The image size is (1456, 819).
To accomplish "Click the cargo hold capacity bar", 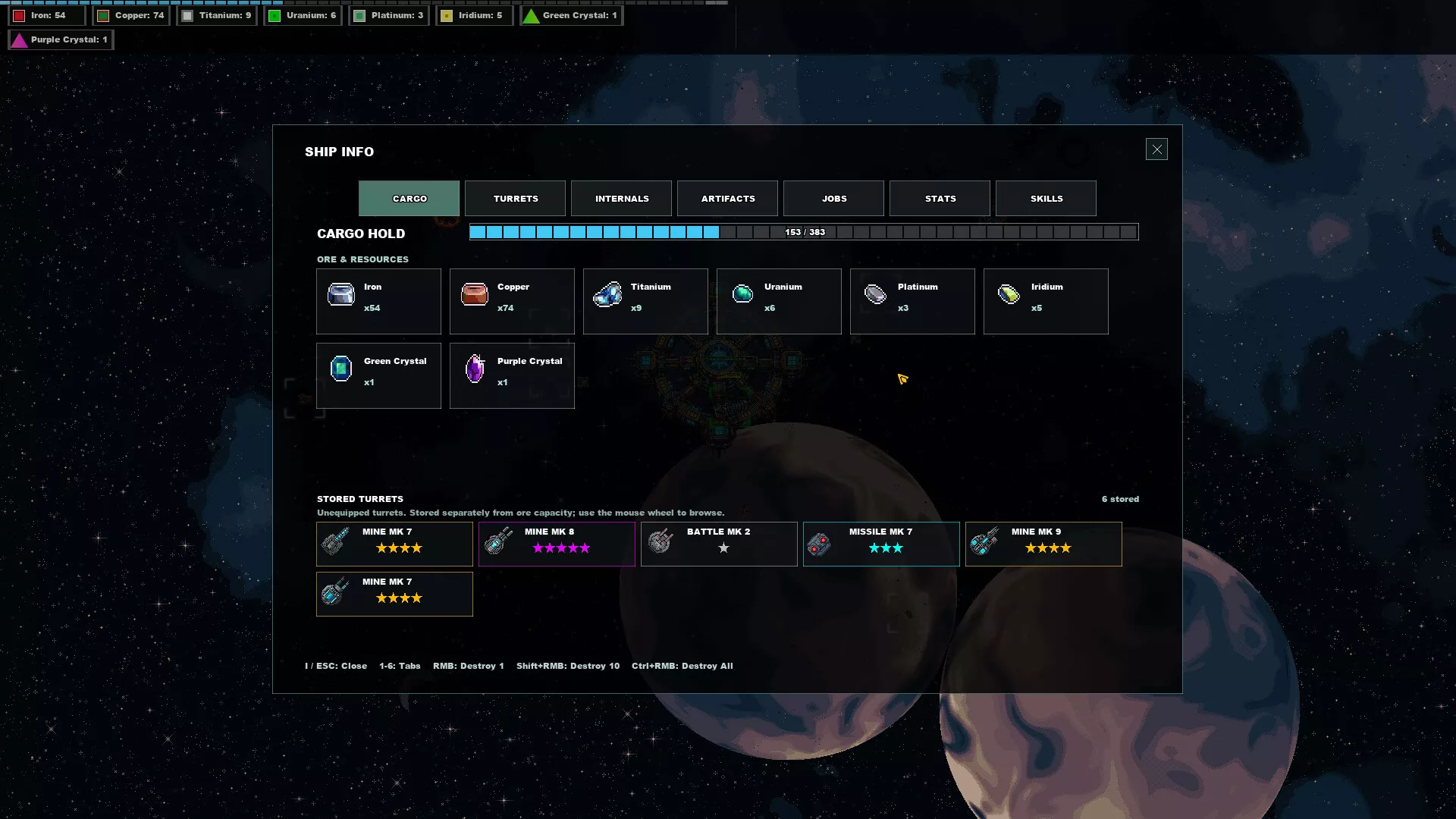I will 804,232.
